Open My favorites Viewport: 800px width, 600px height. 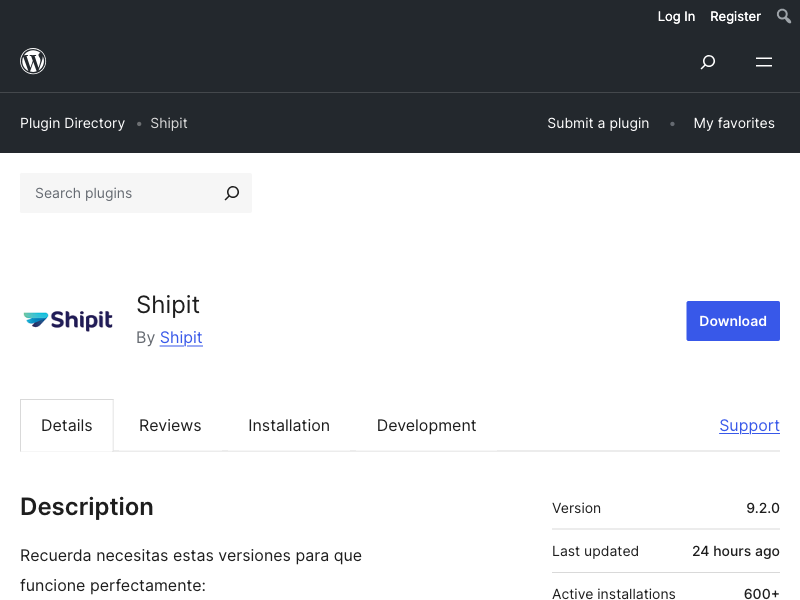pyautogui.click(x=734, y=123)
